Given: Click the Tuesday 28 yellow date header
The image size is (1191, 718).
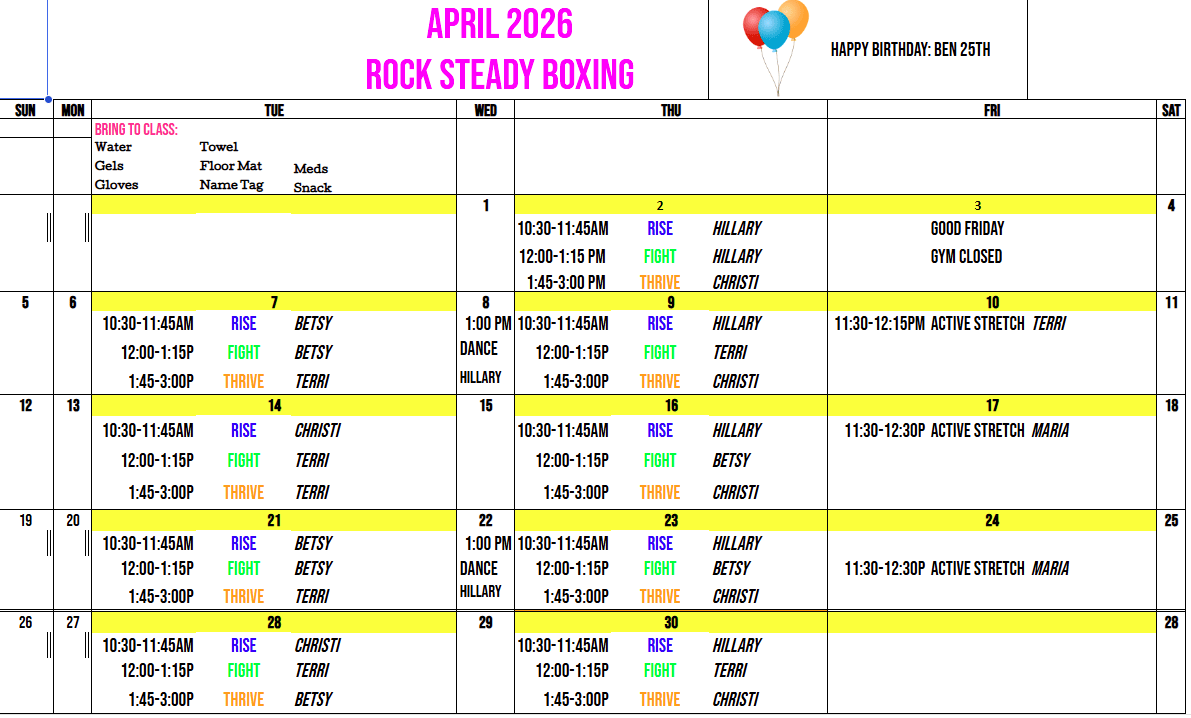Looking at the screenshot, I should pyautogui.click(x=274, y=622).
